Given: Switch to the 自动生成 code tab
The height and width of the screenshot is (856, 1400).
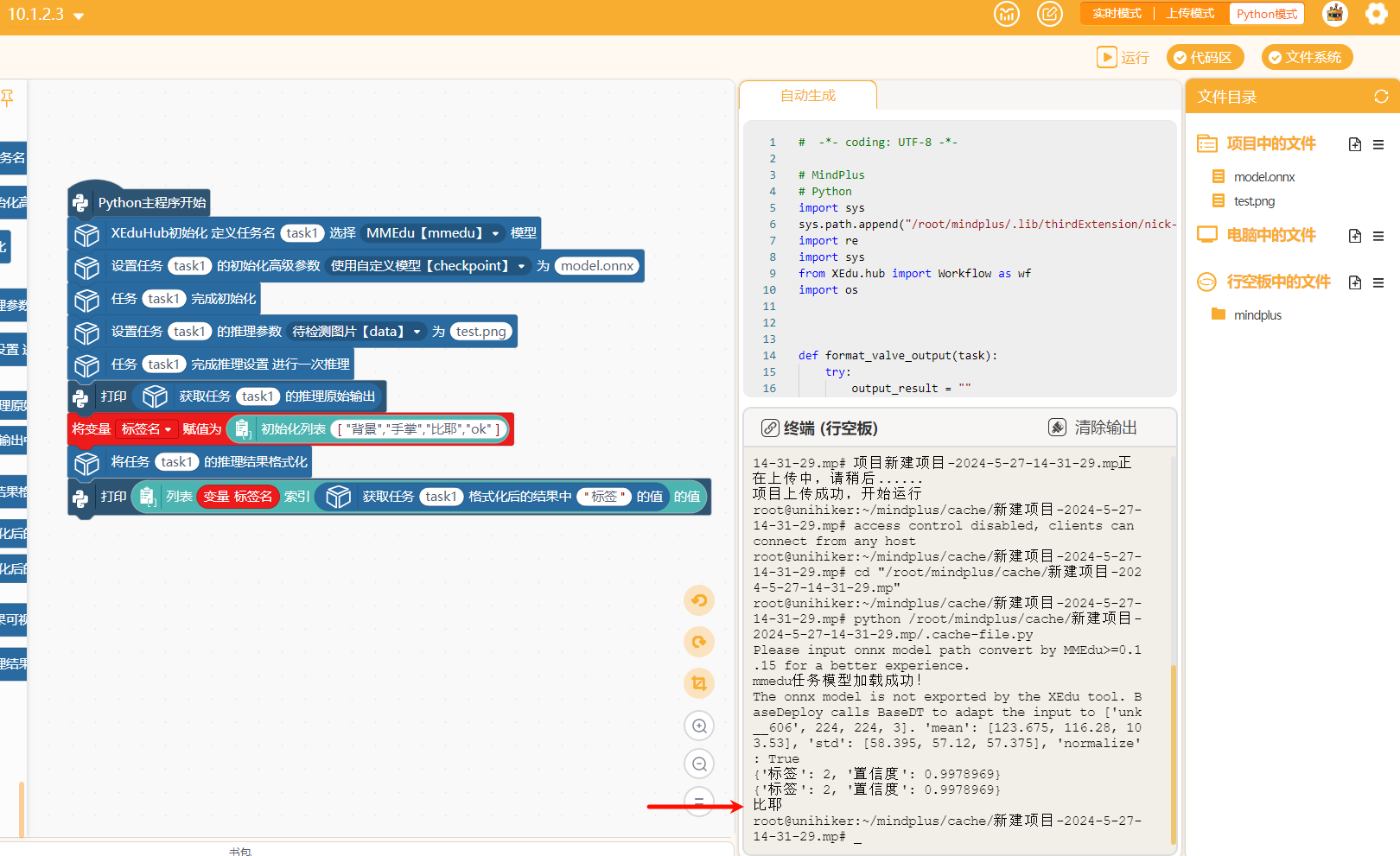Looking at the screenshot, I should pyautogui.click(x=808, y=96).
